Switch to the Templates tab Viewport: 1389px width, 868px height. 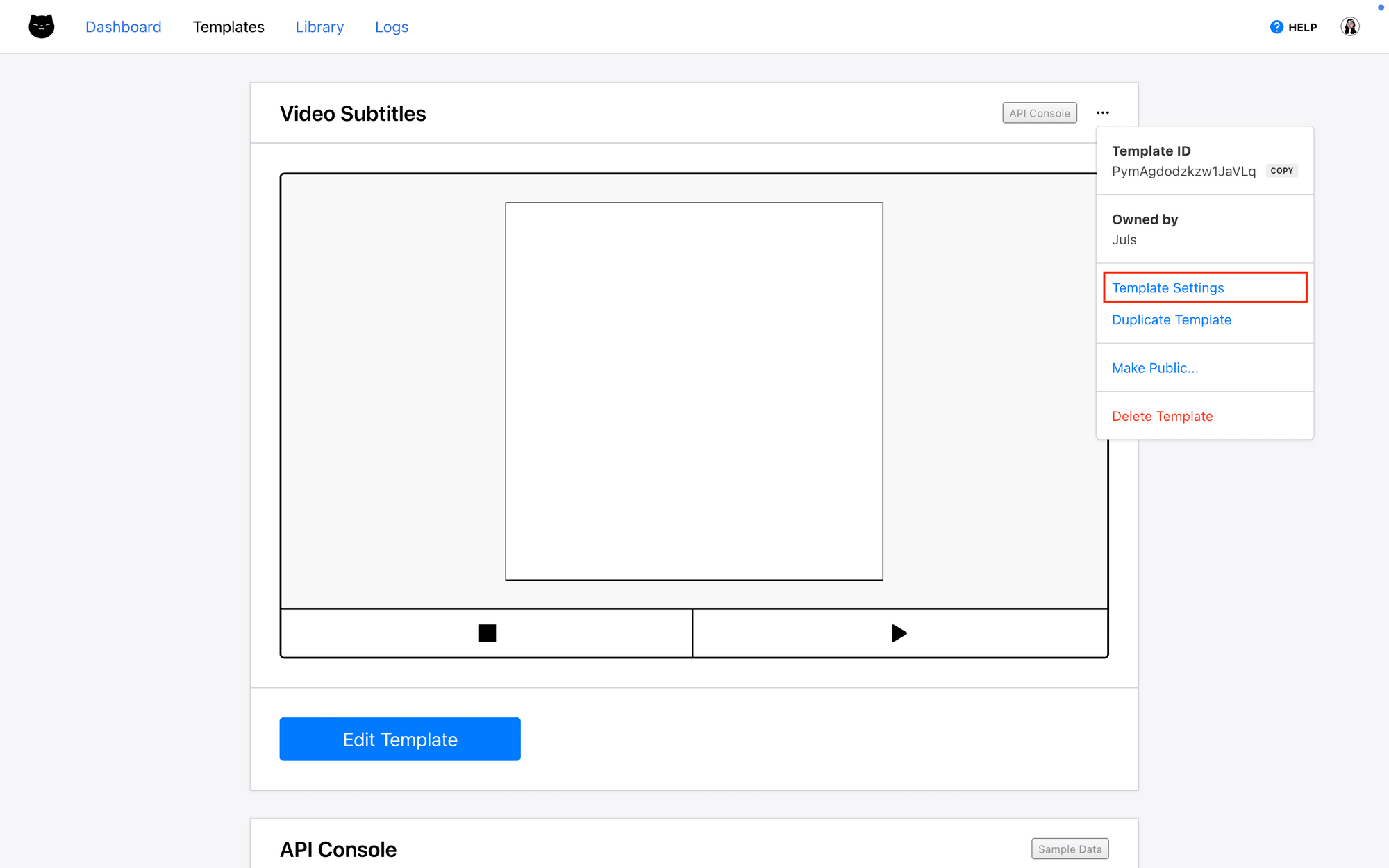click(228, 26)
